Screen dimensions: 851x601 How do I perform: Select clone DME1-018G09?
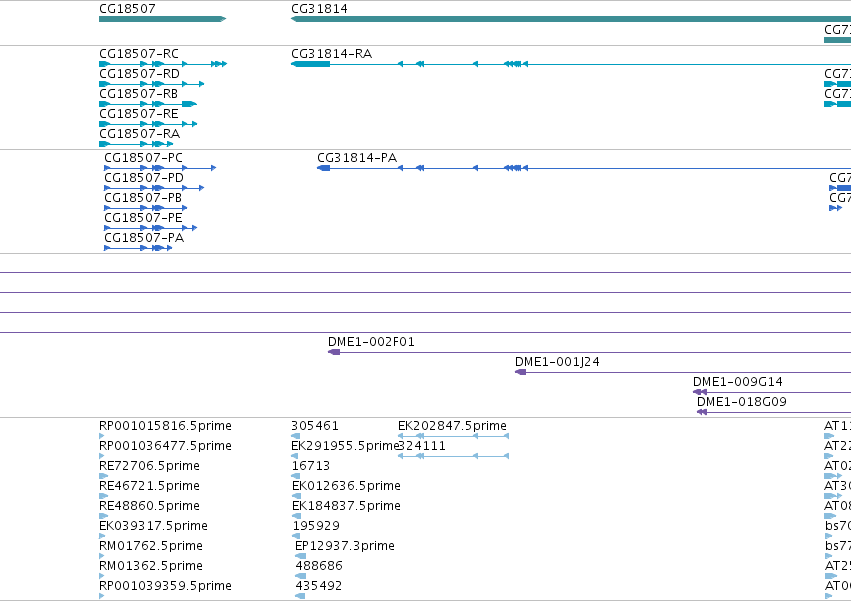click(x=741, y=402)
